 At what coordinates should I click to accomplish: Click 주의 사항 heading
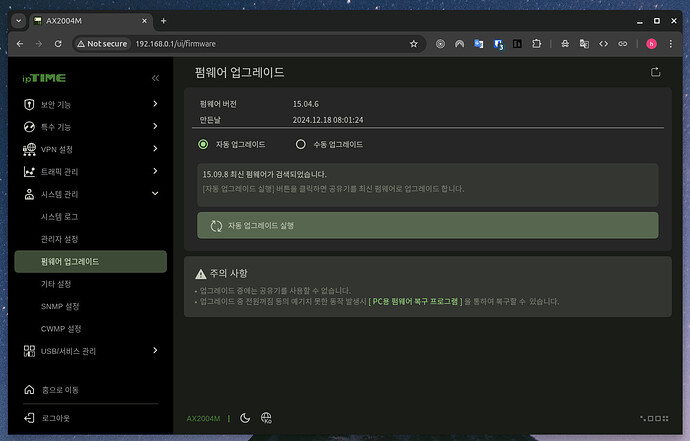click(228, 273)
